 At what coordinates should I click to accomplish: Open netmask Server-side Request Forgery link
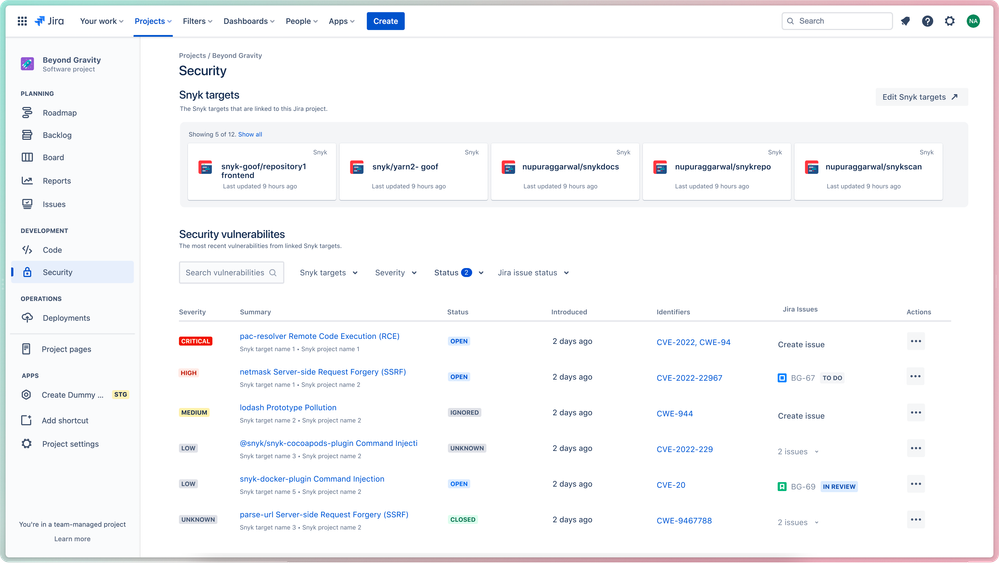click(322, 372)
